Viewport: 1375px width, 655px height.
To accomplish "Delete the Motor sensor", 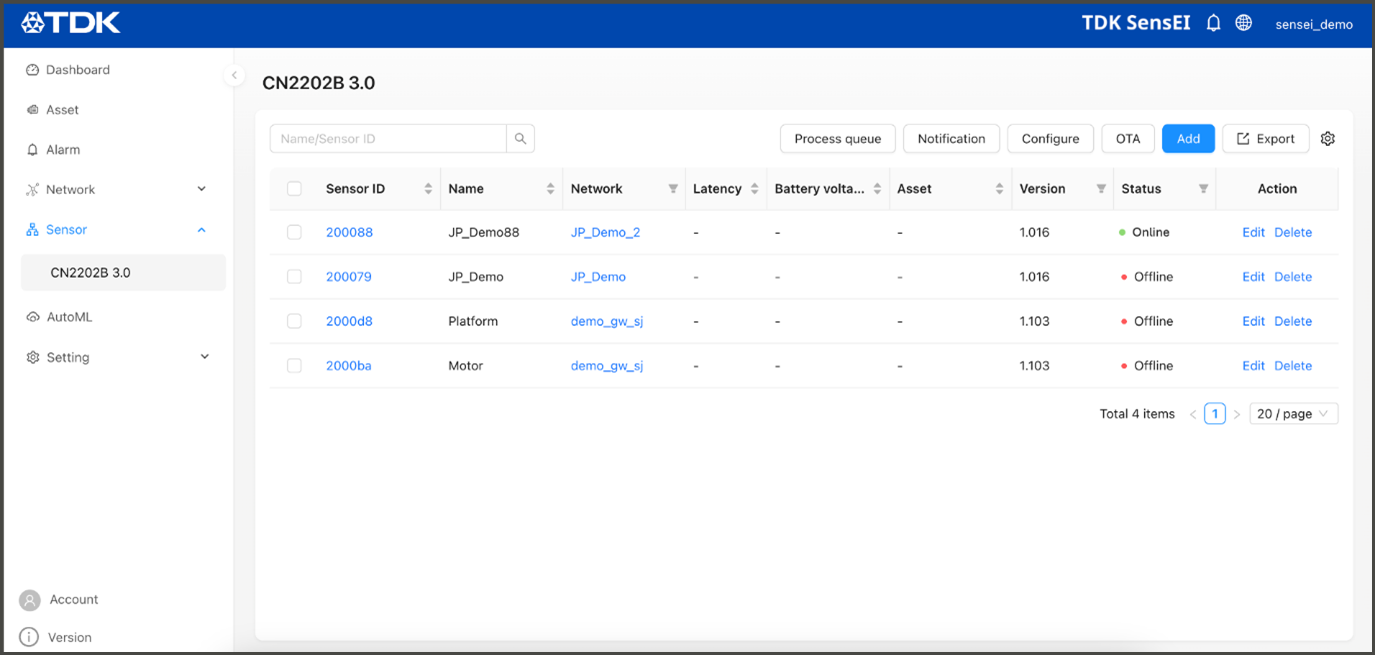I will click(x=1293, y=366).
